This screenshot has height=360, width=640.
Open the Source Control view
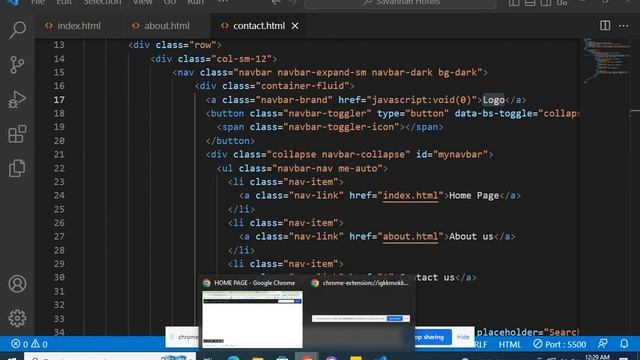tap(17, 64)
